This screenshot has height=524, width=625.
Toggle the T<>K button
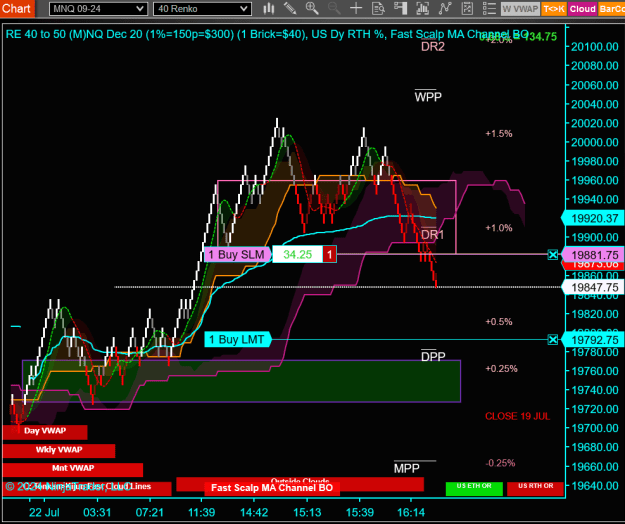[x=554, y=9]
